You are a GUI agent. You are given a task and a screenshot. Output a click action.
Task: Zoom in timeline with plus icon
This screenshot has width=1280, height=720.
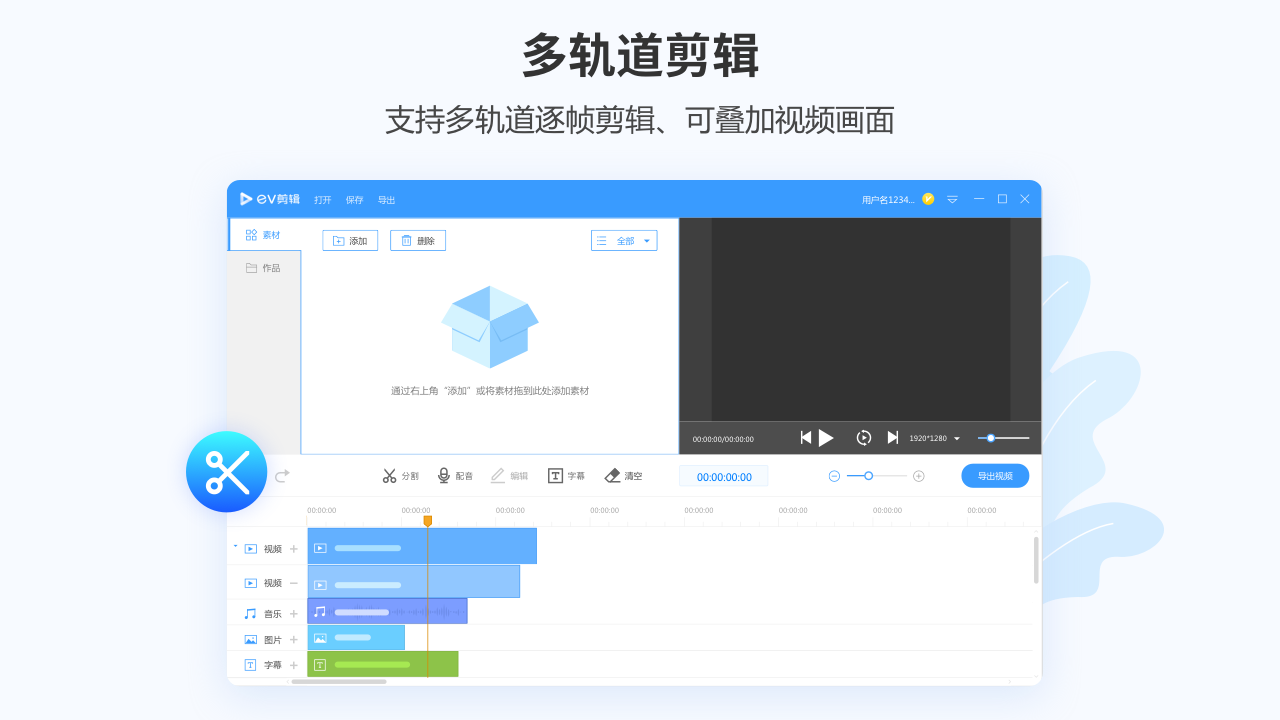pyautogui.click(x=919, y=476)
